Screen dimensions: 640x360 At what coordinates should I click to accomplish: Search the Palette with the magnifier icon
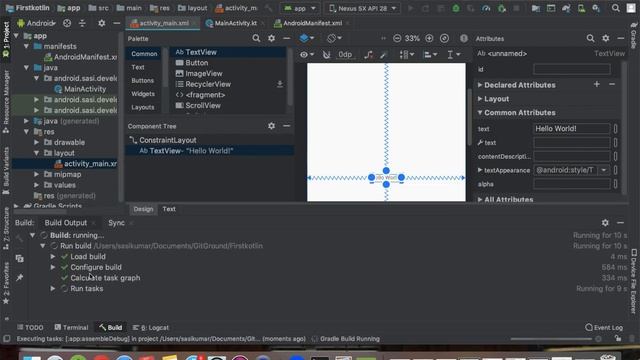click(x=256, y=38)
